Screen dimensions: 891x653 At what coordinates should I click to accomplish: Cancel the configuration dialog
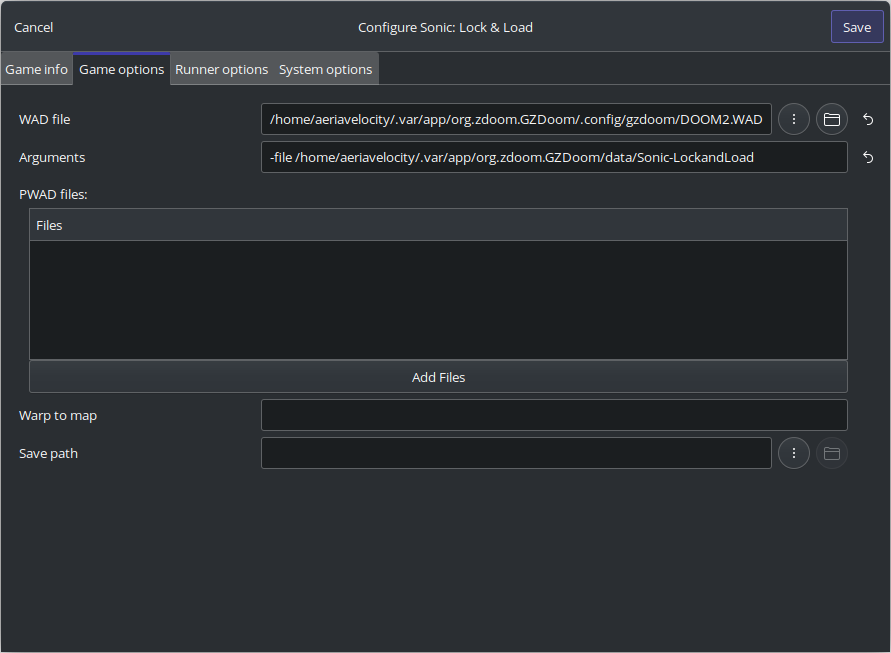pyautogui.click(x=34, y=27)
